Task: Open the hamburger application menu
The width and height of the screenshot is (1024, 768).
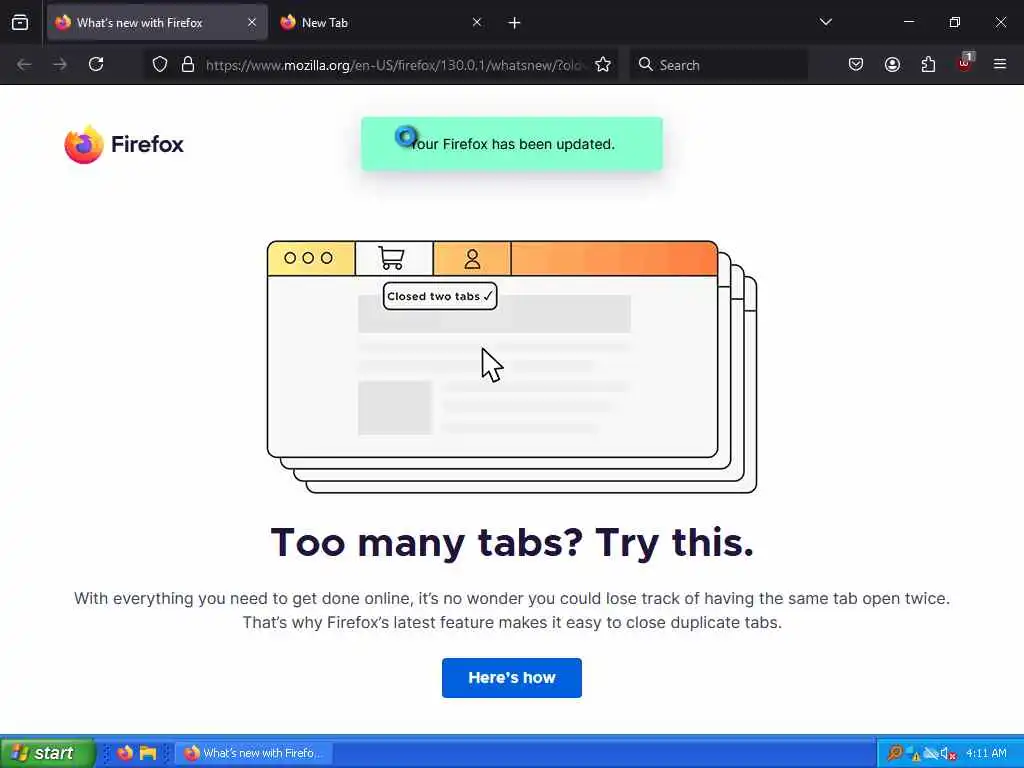Action: (1000, 64)
